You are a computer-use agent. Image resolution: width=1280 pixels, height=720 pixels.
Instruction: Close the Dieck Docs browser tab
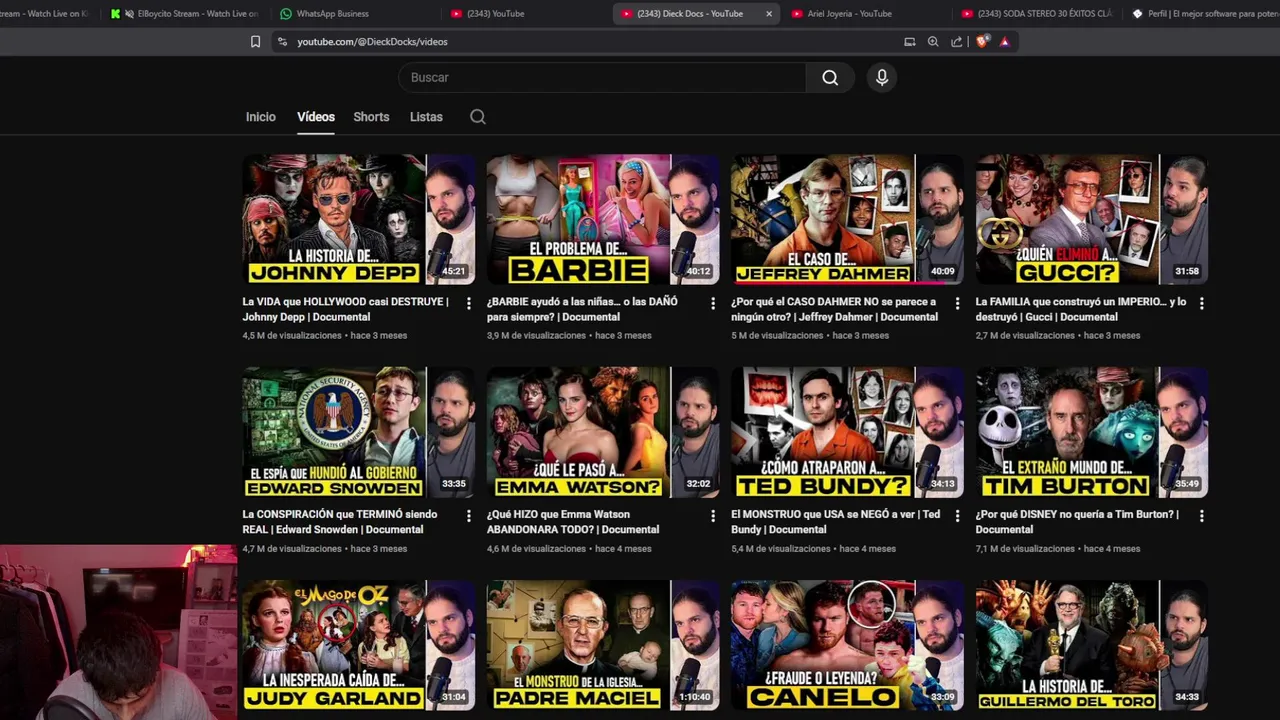769,14
